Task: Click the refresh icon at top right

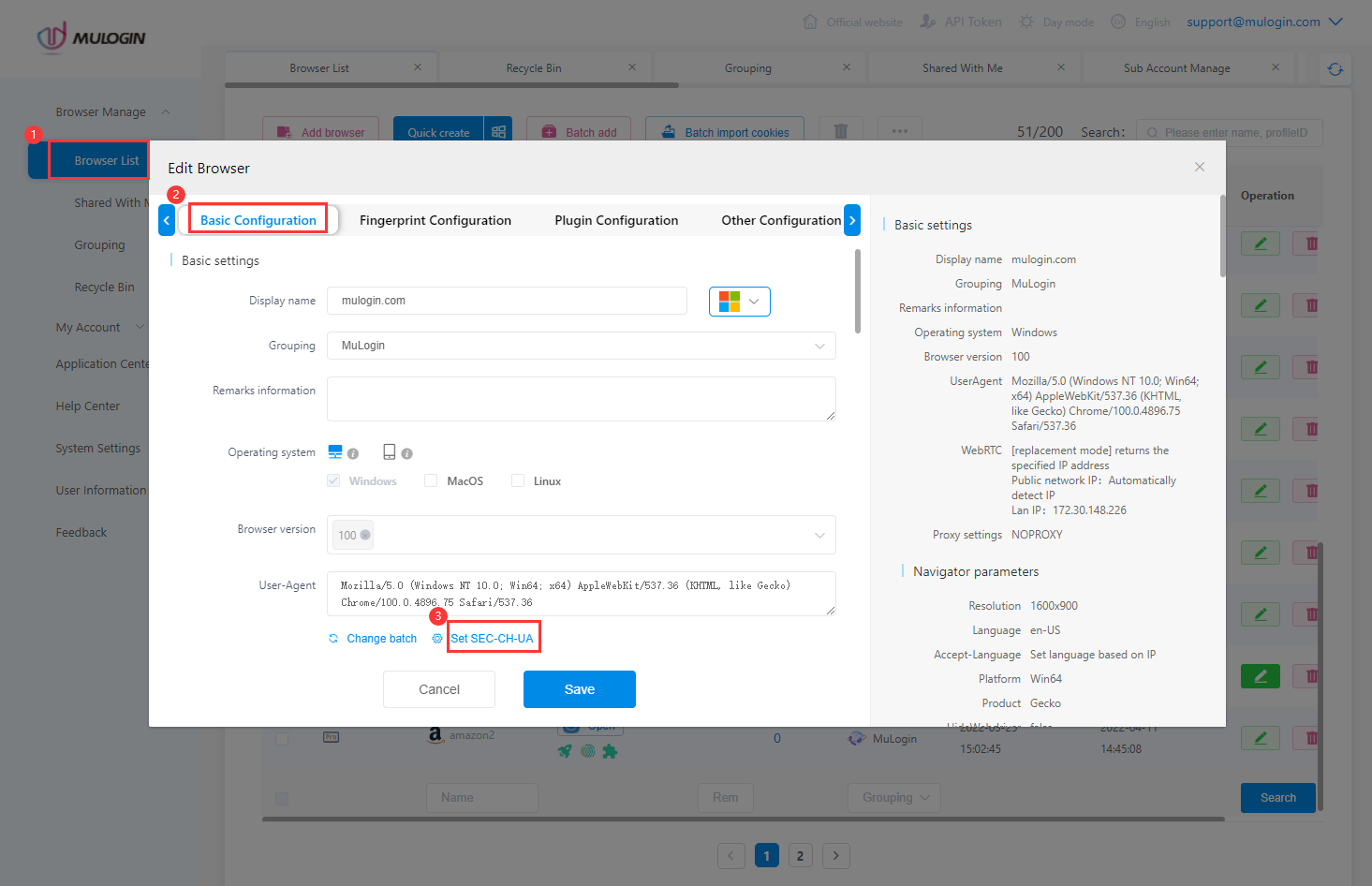Action: click(x=1335, y=67)
